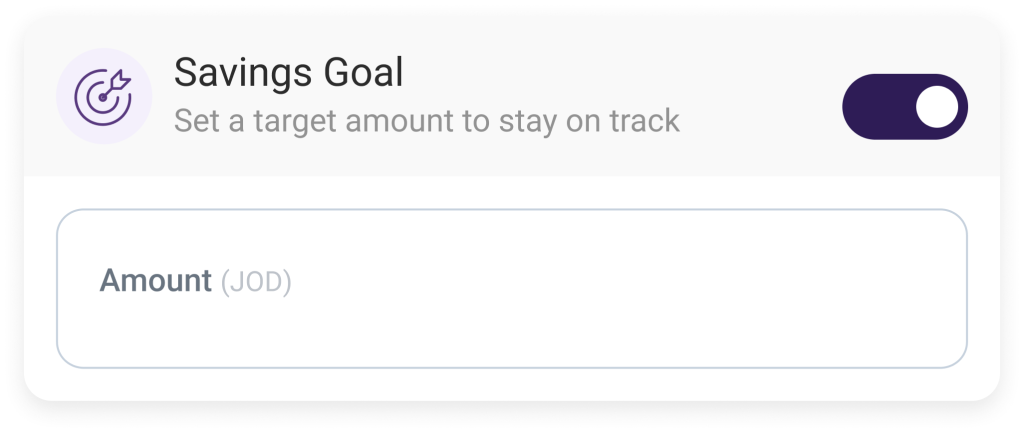Click 'Set a target amount to stay on track'
The width and height of the screenshot is (1024, 433).
tap(426, 121)
